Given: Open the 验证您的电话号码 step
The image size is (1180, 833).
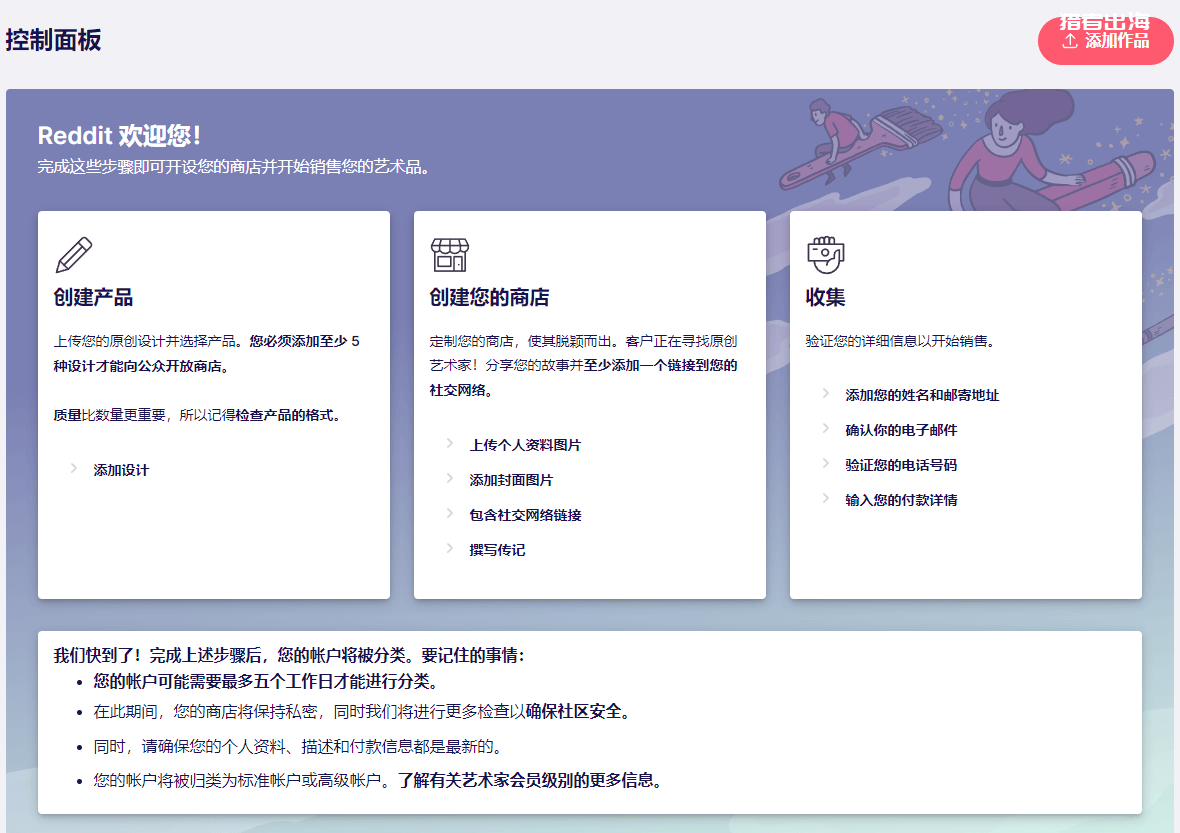Looking at the screenshot, I should [901, 465].
